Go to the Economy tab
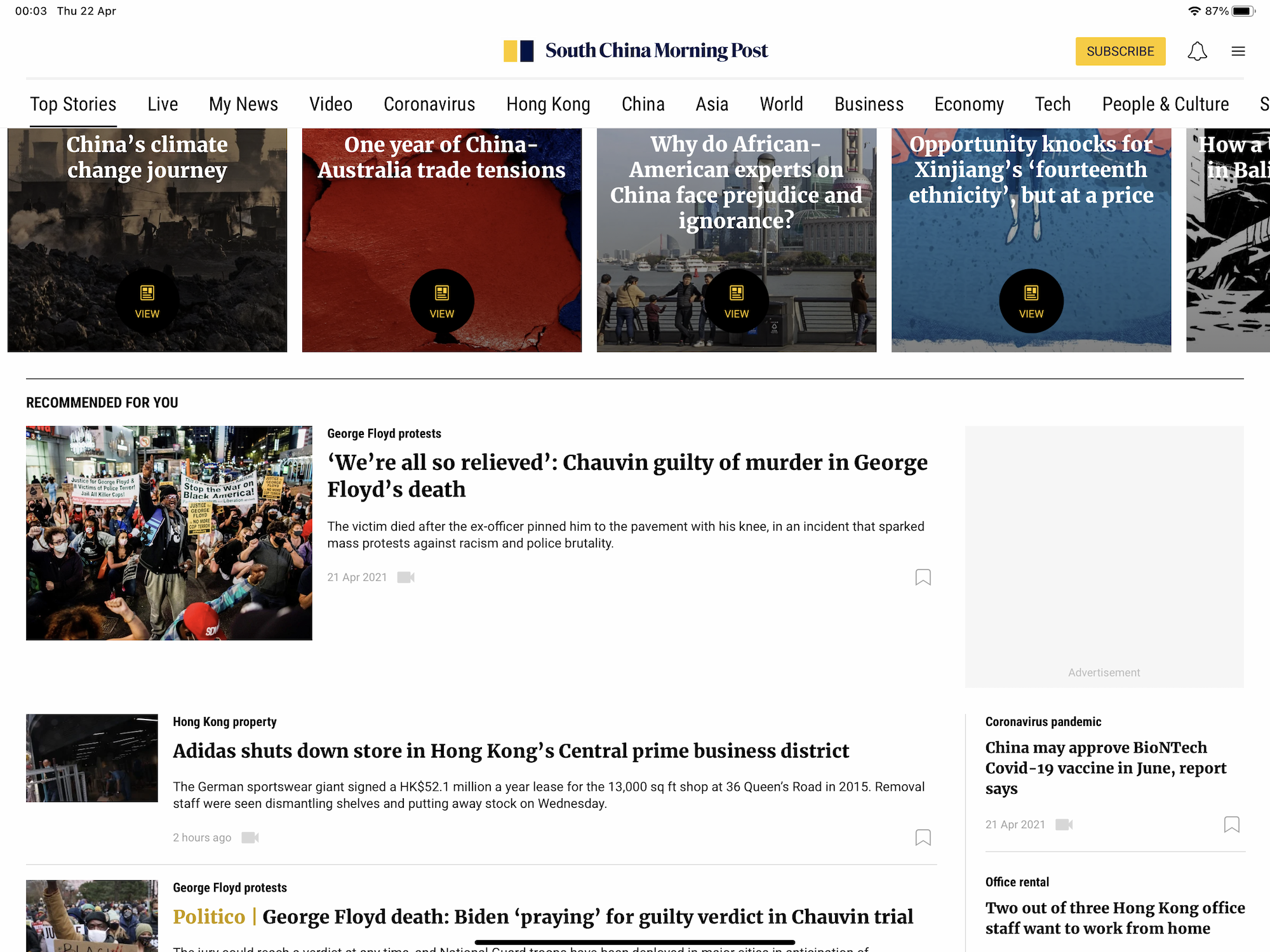Viewport: 1270px width, 952px height. point(969,104)
